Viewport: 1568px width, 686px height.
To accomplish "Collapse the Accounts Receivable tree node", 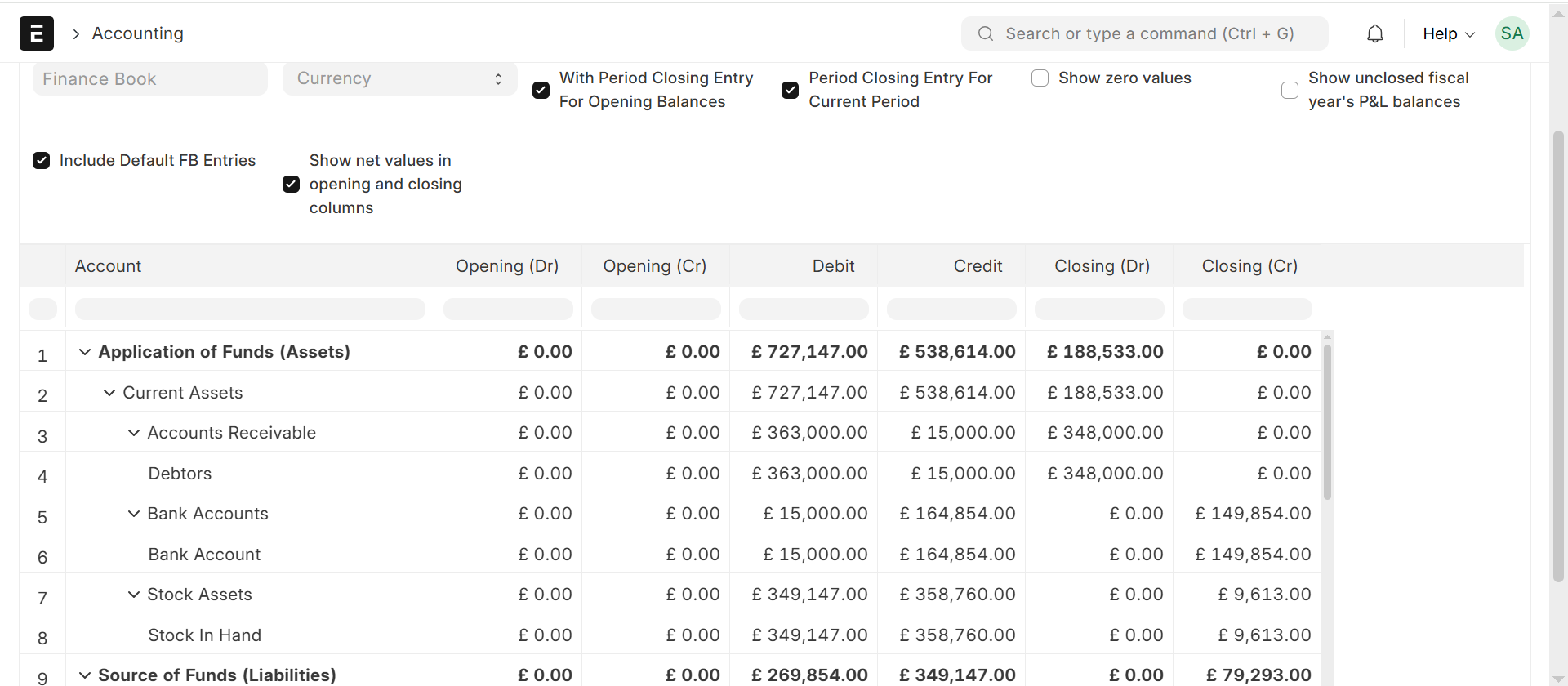I will tap(134, 433).
